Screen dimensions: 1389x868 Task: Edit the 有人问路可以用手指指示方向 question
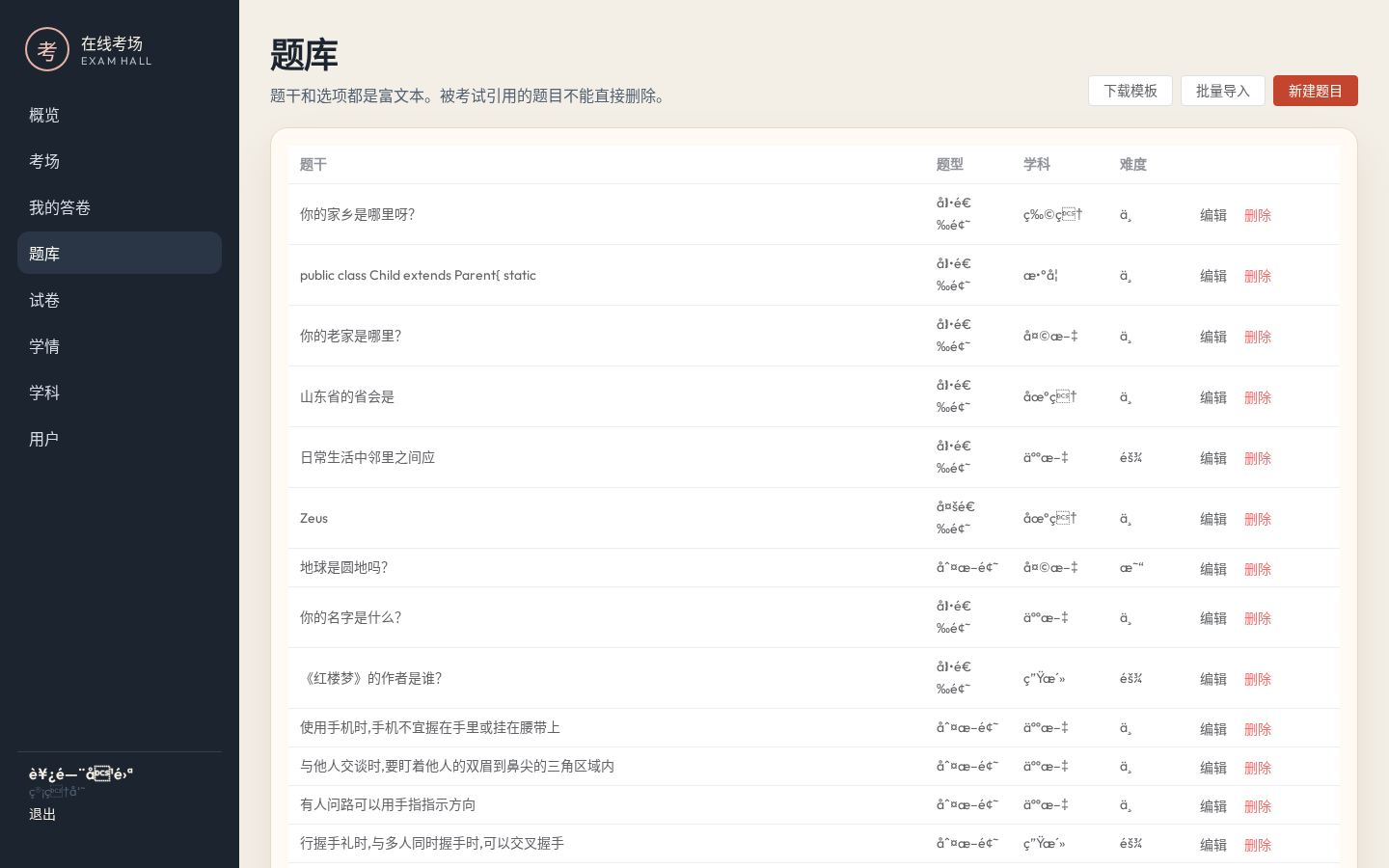(1213, 806)
